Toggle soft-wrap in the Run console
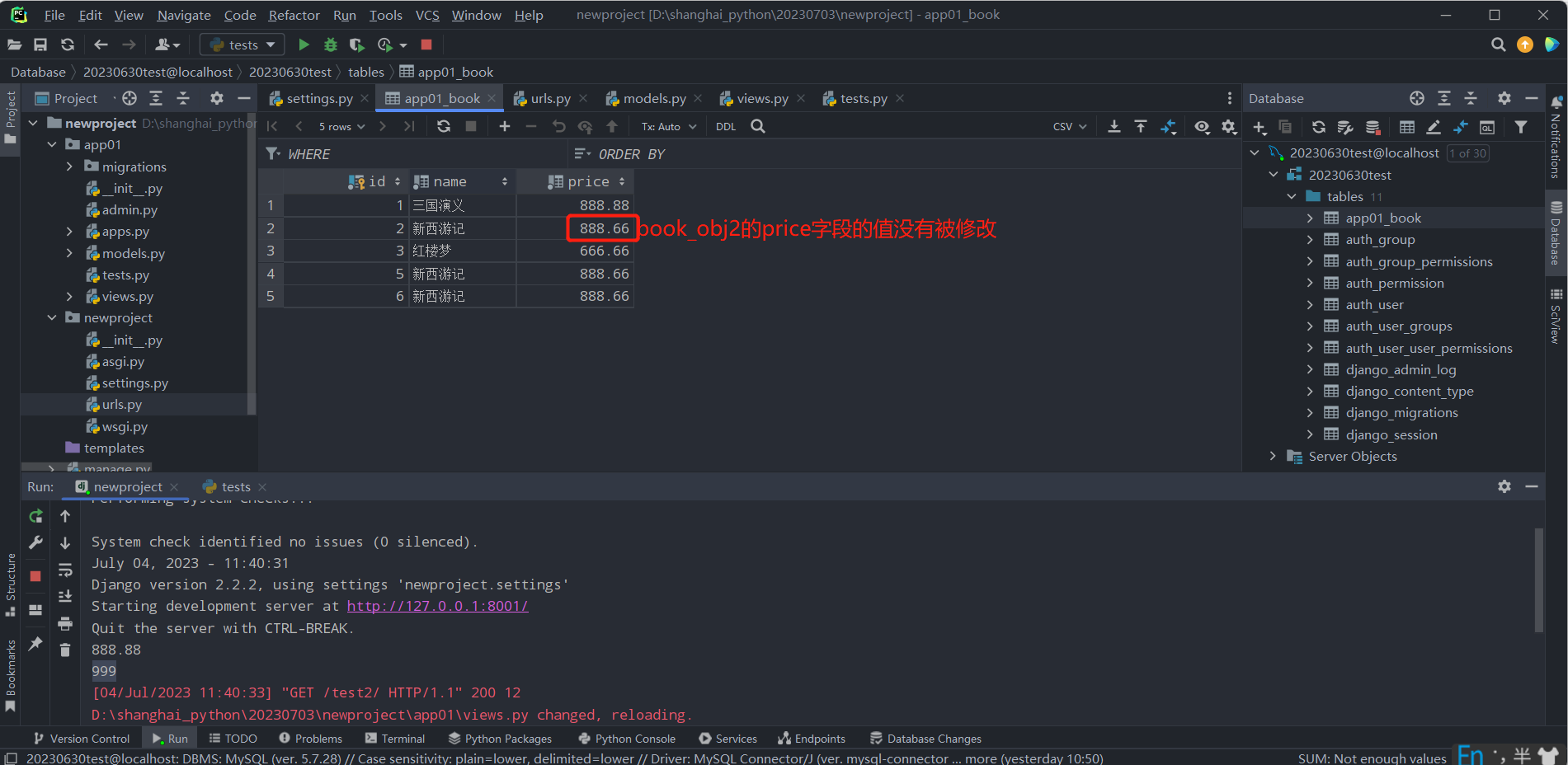Screen dimensions: 1568x765 [65, 570]
